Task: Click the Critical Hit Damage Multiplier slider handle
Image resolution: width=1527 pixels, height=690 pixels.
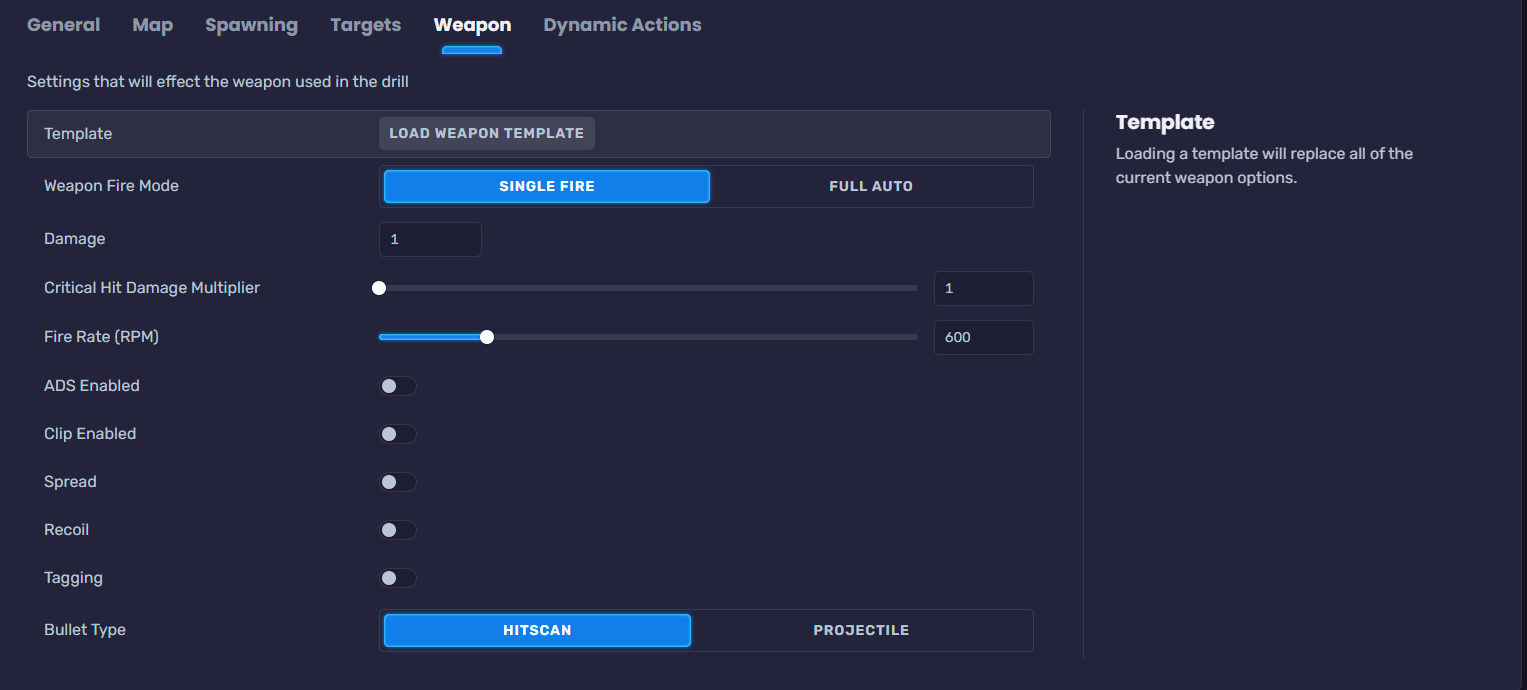Action: pyautogui.click(x=379, y=288)
